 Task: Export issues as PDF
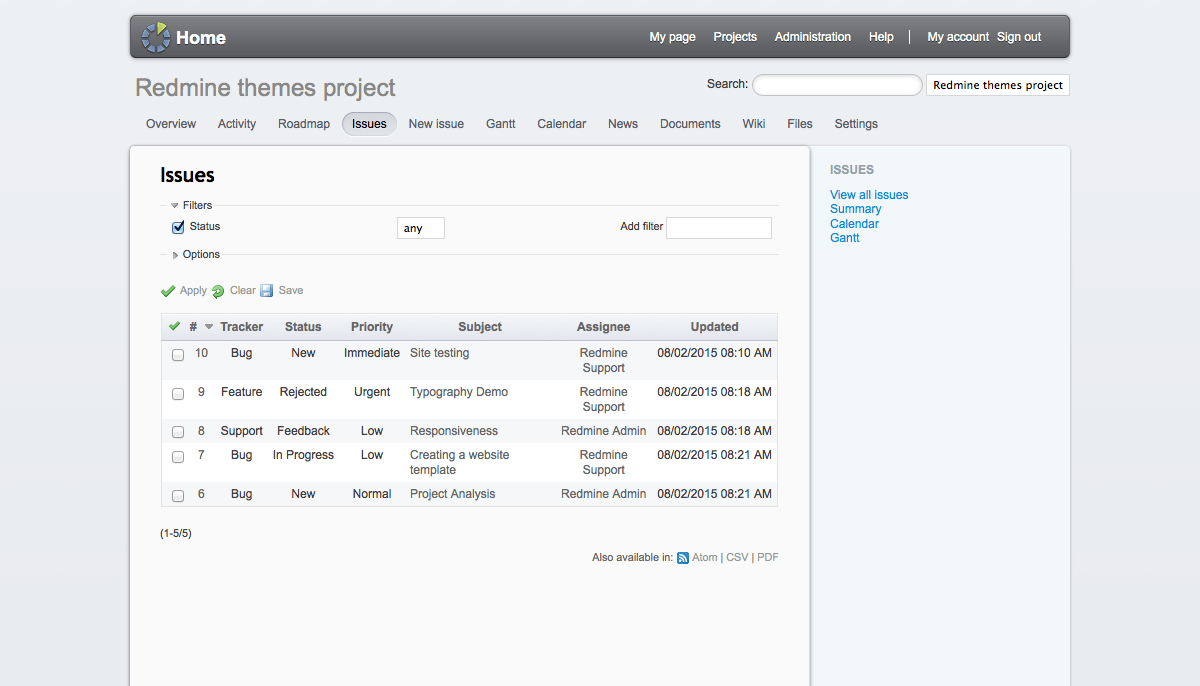[x=768, y=558]
